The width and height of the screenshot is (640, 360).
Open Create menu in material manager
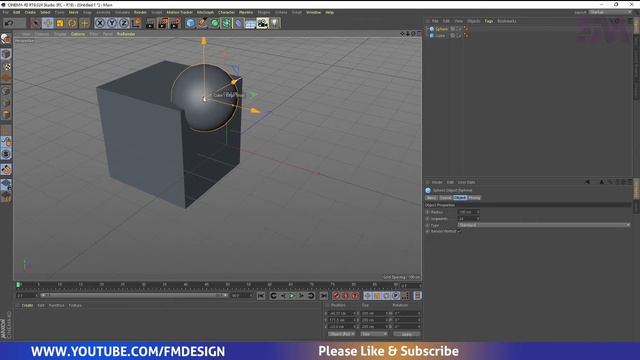[x=27, y=305]
